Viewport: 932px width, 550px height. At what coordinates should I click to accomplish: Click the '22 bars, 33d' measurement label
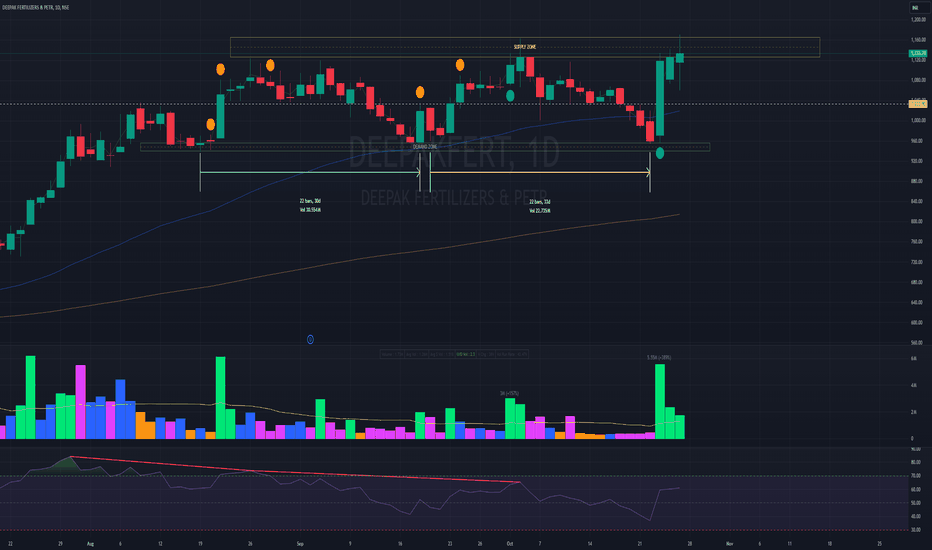[540, 202]
